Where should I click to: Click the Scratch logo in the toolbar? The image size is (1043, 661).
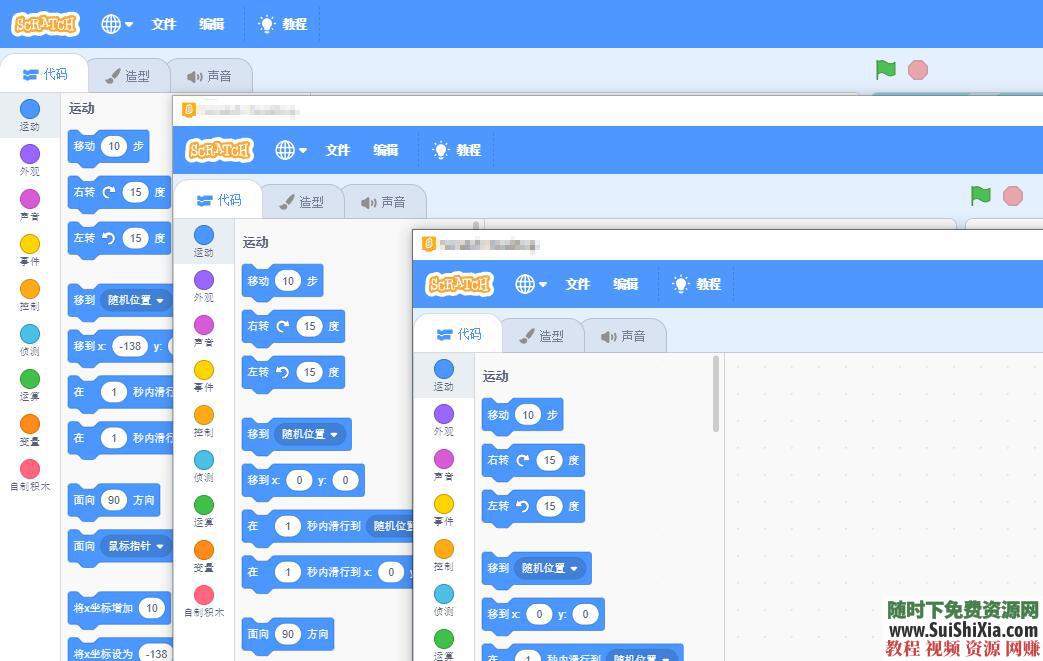(44, 24)
